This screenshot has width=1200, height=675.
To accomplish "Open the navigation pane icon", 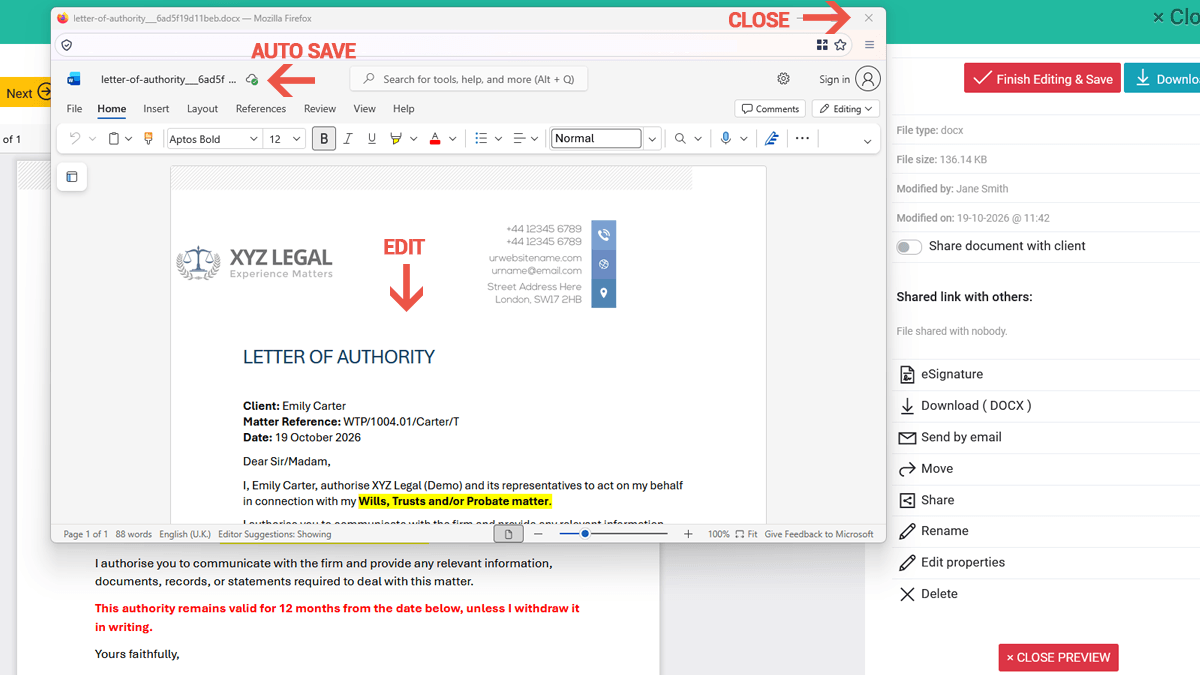I will click(72, 177).
